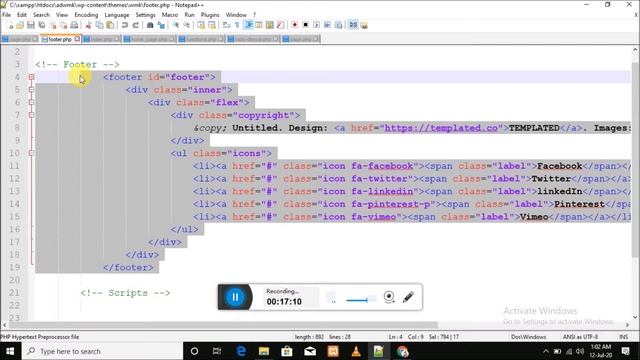
Task: Follow the https://templated.co link in code
Action: pyautogui.click(x=441, y=128)
